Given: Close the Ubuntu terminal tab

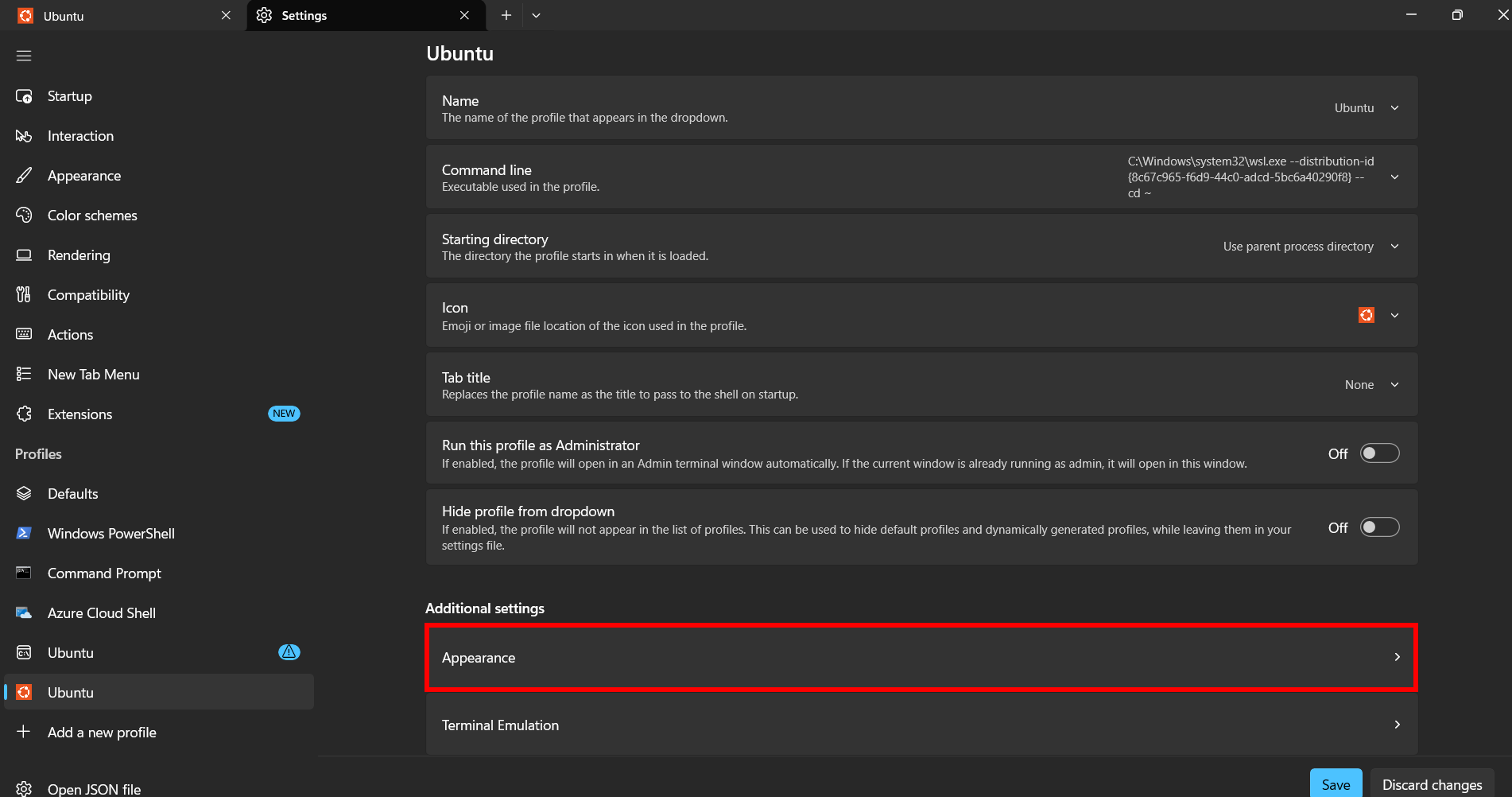Looking at the screenshot, I should click(x=226, y=15).
